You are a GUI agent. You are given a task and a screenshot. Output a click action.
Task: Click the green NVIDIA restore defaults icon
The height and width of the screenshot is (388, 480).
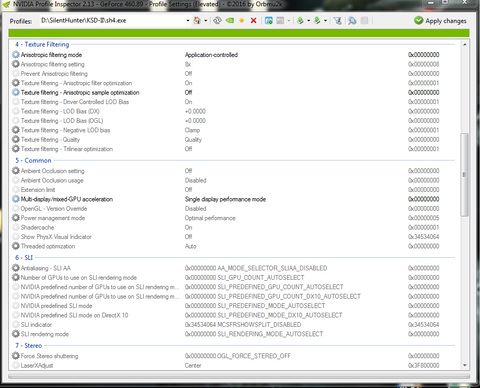point(230,21)
